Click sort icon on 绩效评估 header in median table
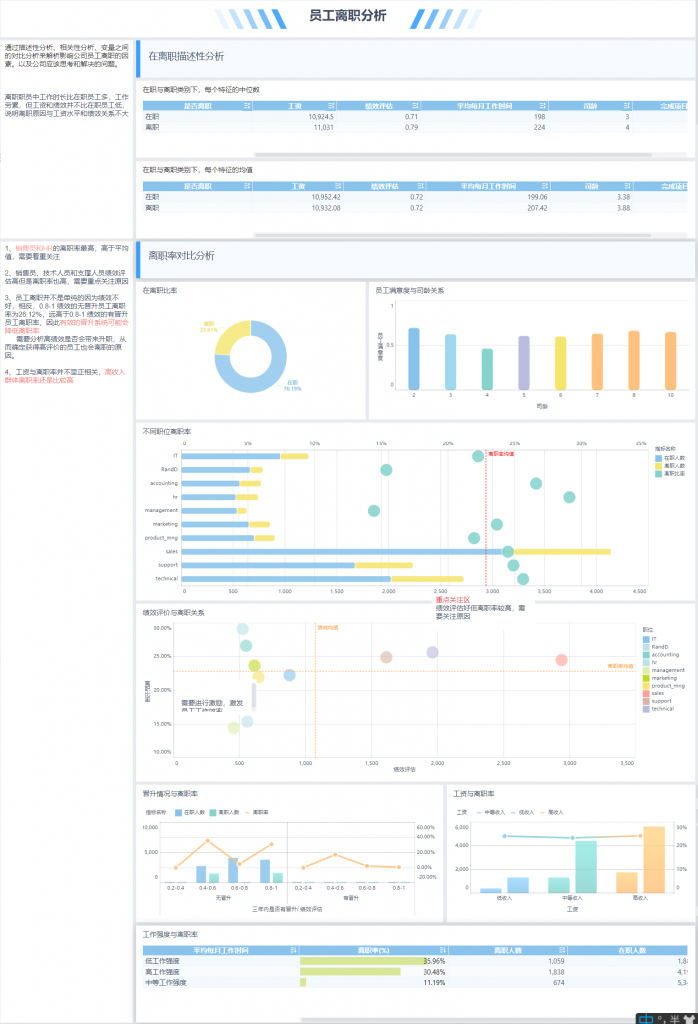The height and width of the screenshot is (1024, 698). [415, 106]
